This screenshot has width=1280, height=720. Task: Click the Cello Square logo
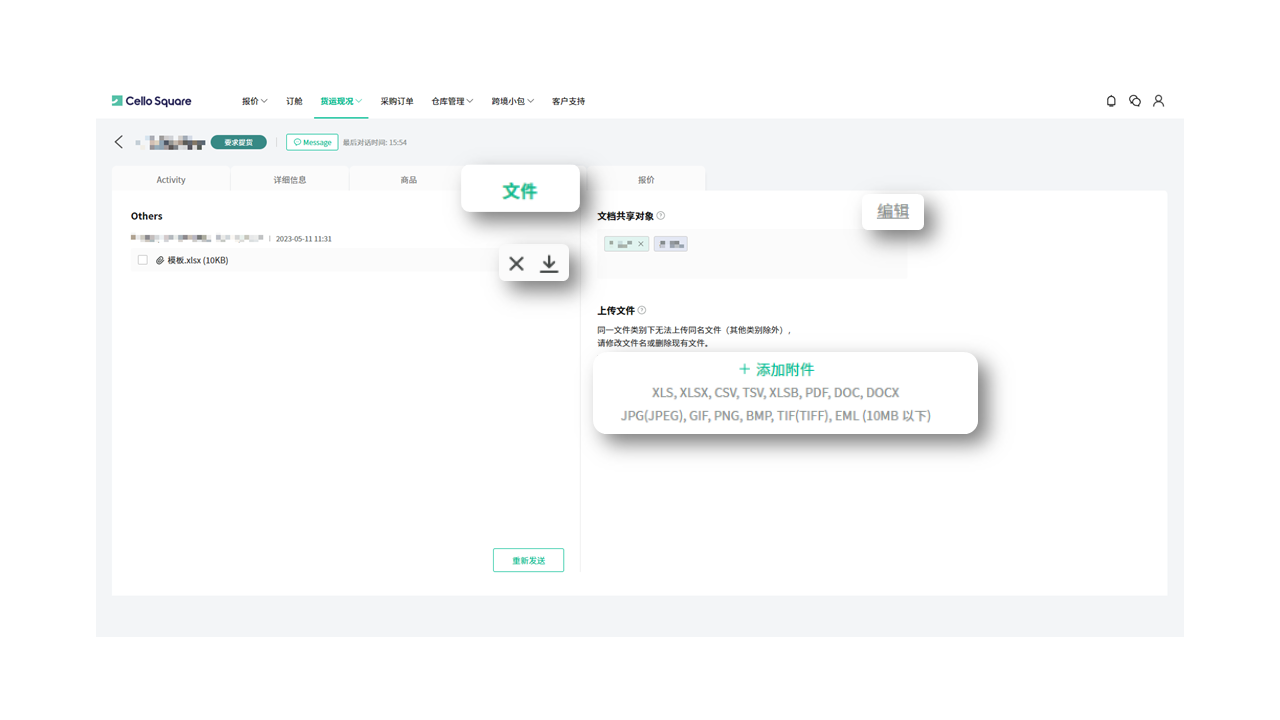pos(151,101)
